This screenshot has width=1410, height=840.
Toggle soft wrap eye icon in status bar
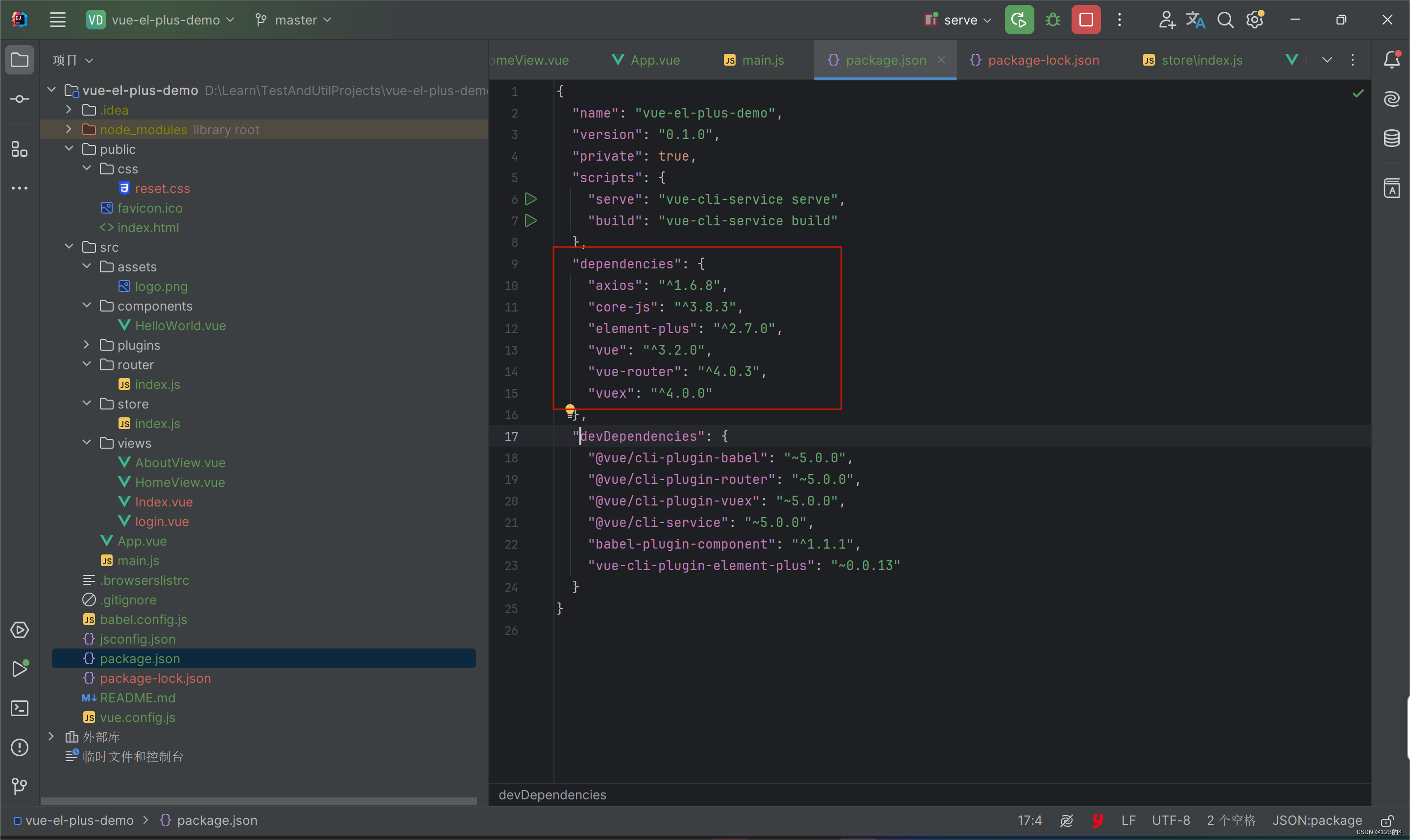[1067, 820]
